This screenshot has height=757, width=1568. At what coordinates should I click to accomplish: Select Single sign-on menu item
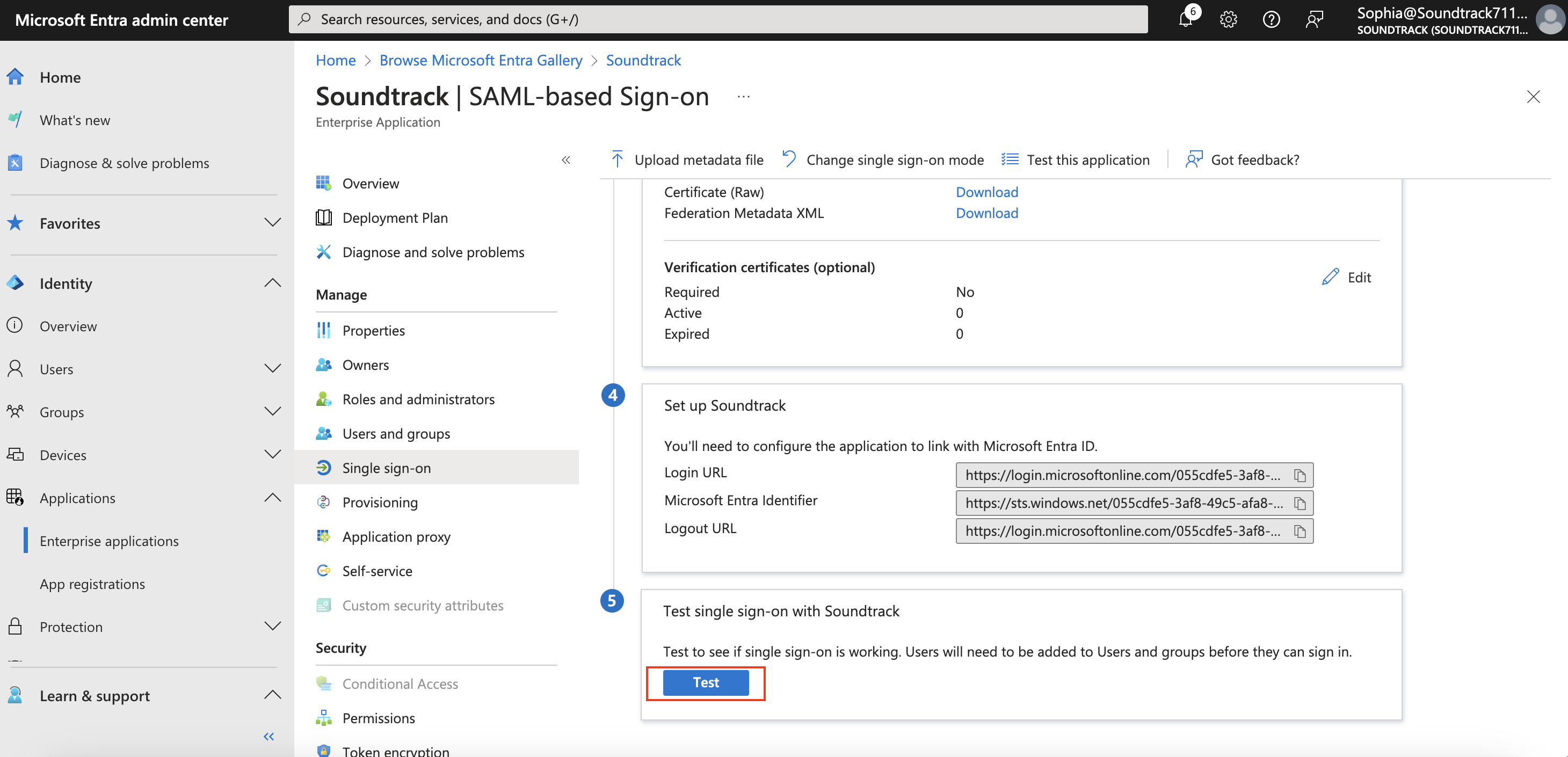437,467
